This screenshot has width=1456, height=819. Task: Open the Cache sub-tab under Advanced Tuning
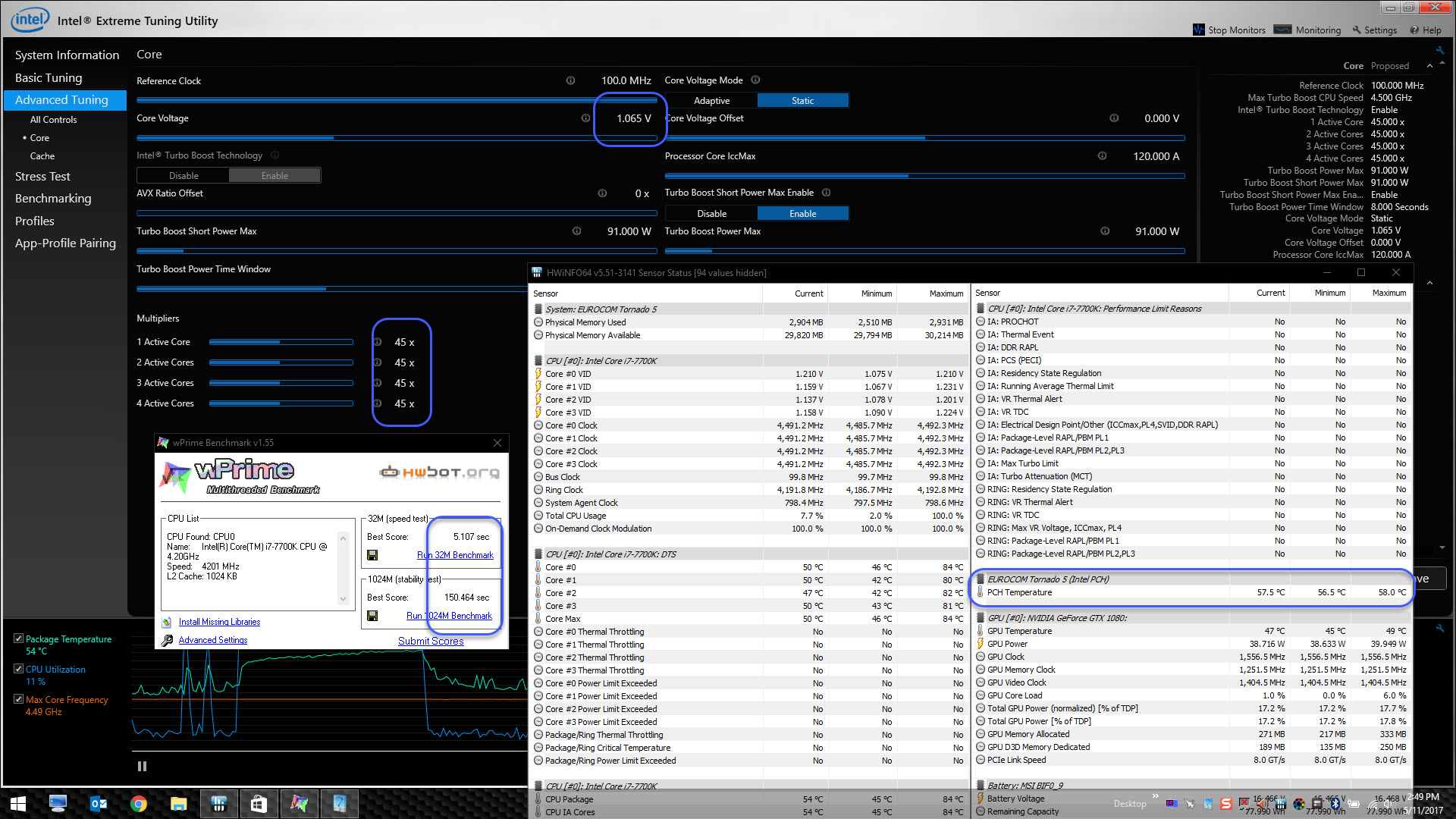42,155
